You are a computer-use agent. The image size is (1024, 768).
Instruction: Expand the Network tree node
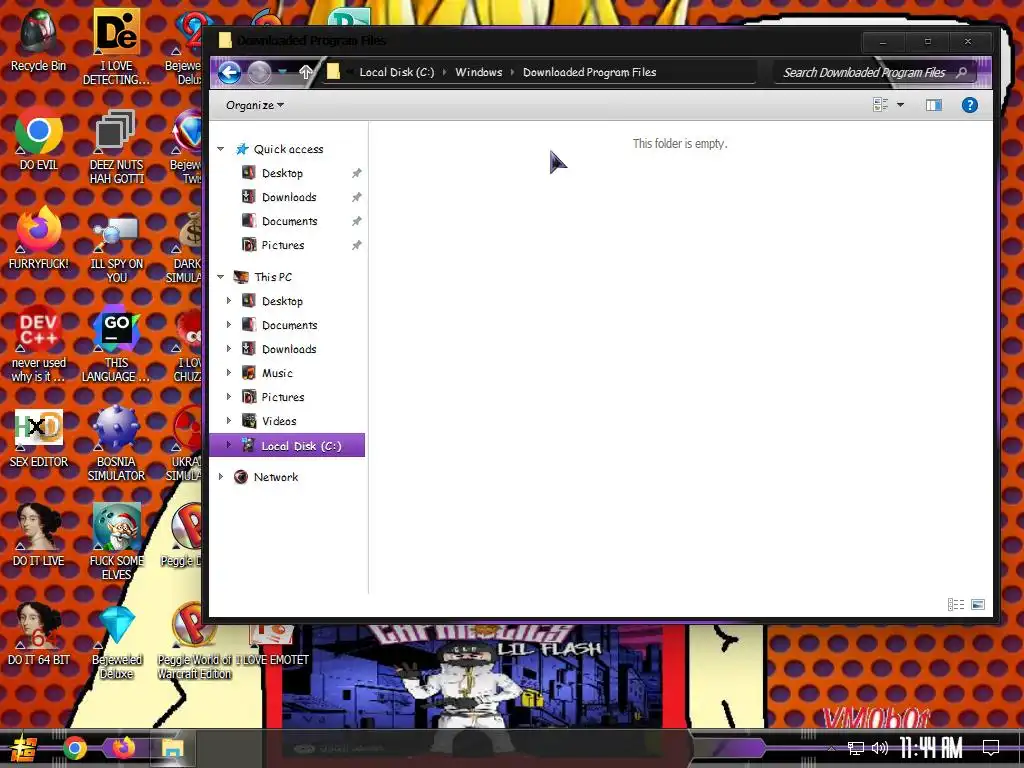click(x=221, y=477)
